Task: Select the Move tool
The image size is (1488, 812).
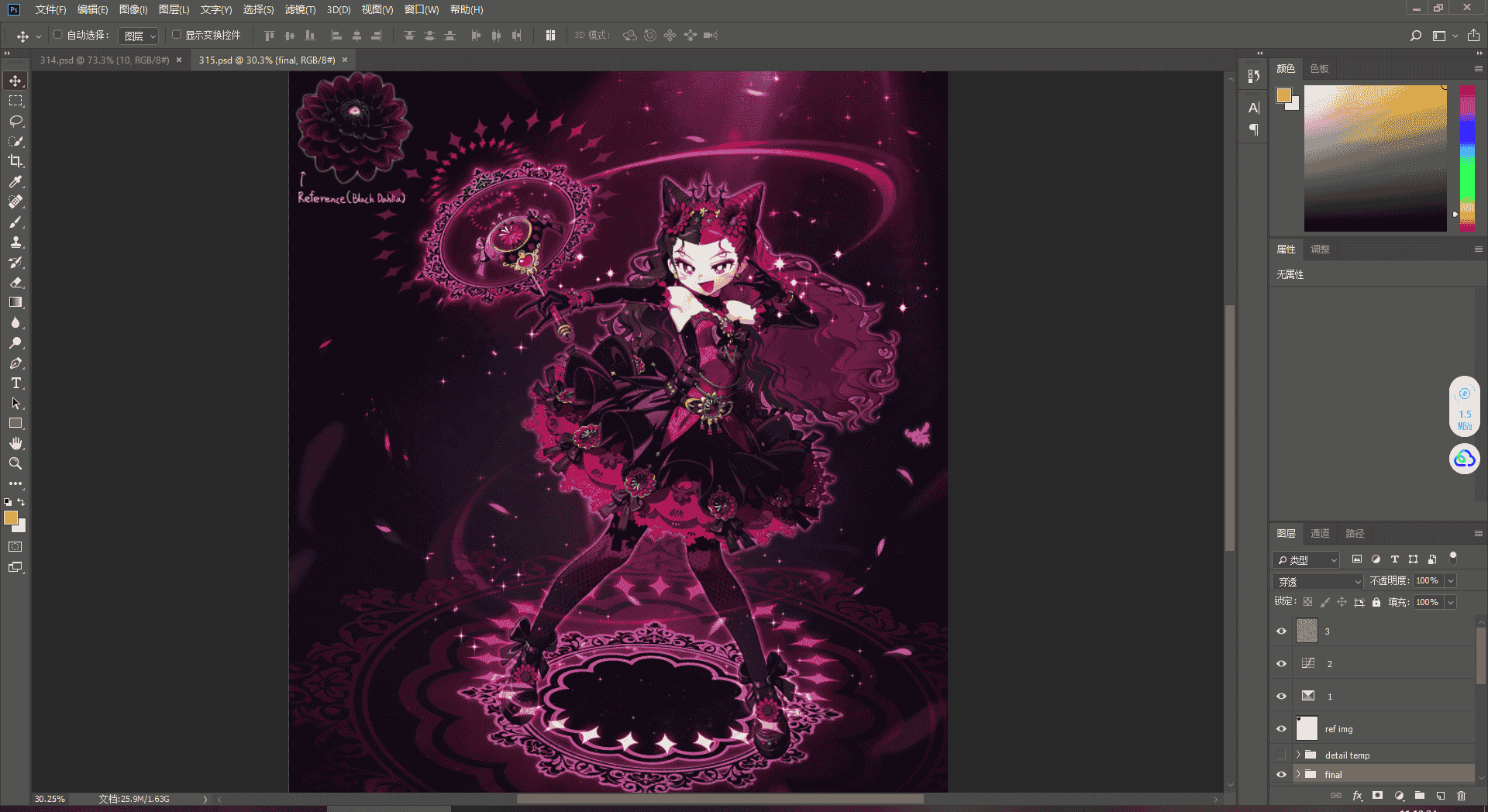Action: 15,81
